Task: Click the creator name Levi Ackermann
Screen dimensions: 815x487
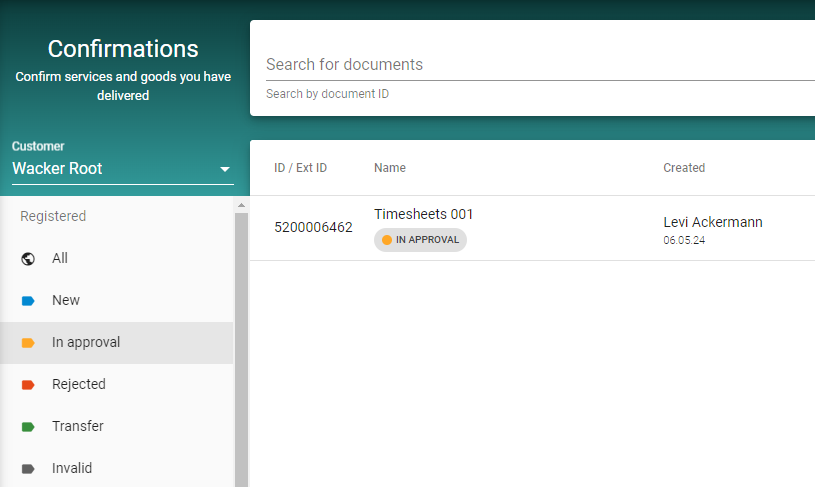Action: (x=712, y=222)
